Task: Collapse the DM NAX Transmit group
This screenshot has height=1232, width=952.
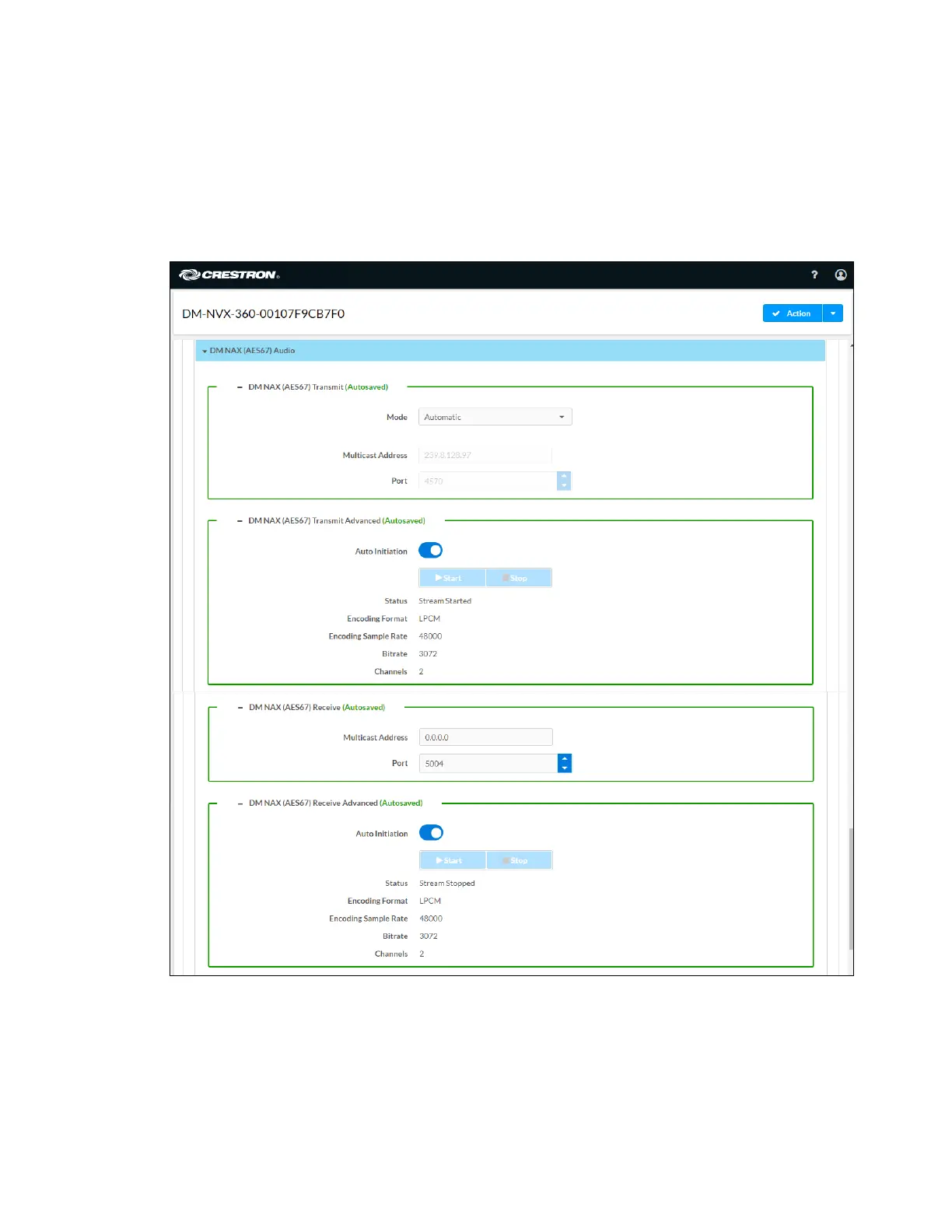Action: click(240, 387)
